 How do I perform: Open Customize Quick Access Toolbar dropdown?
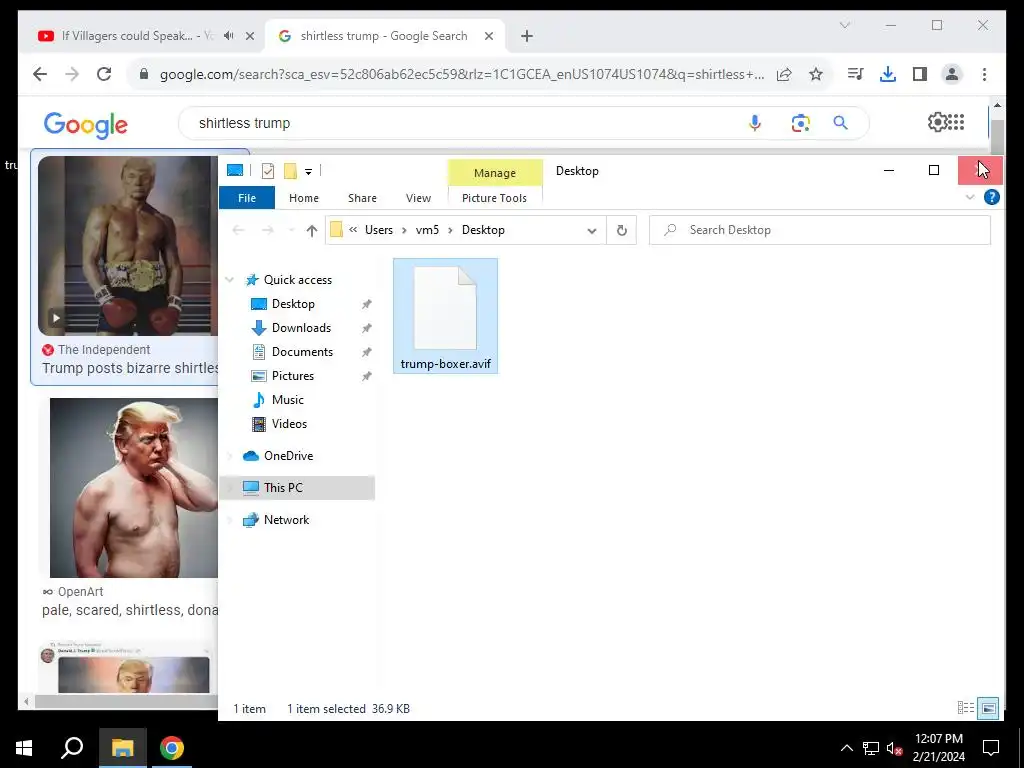pyautogui.click(x=308, y=172)
